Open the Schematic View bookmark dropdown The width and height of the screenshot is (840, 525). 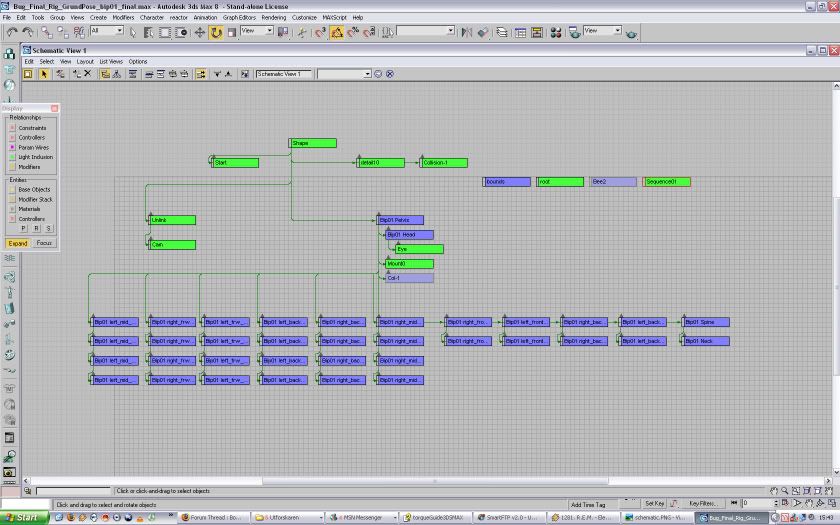(x=366, y=74)
